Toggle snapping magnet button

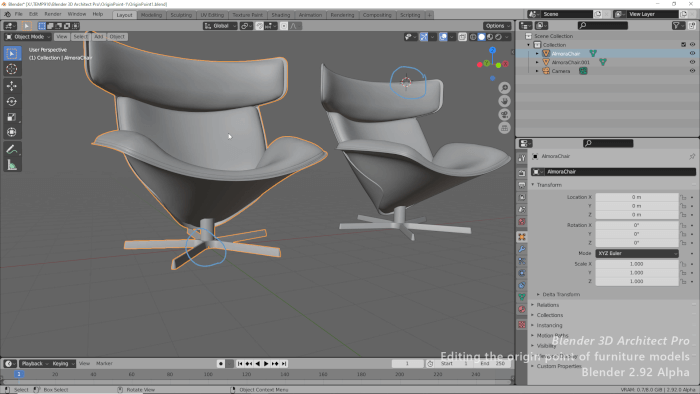tap(259, 26)
